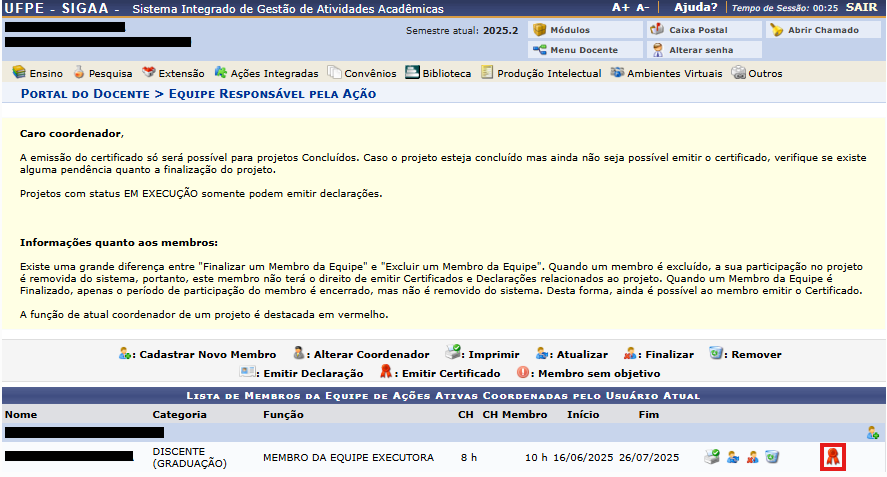This screenshot has height=477, width=887.
Task: Click the Menu Docente tree icon
Action: coord(540,50)
